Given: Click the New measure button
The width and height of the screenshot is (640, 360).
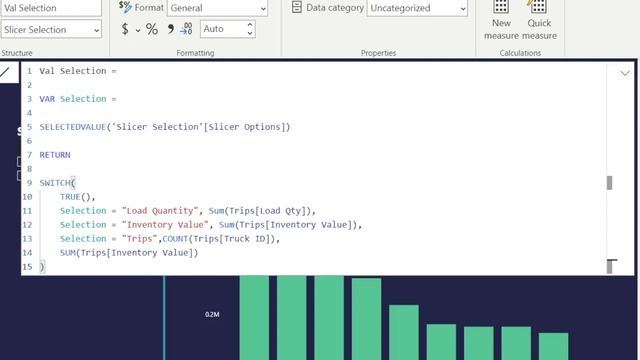Looking at the screenshot, I should (x=501, y=20).
